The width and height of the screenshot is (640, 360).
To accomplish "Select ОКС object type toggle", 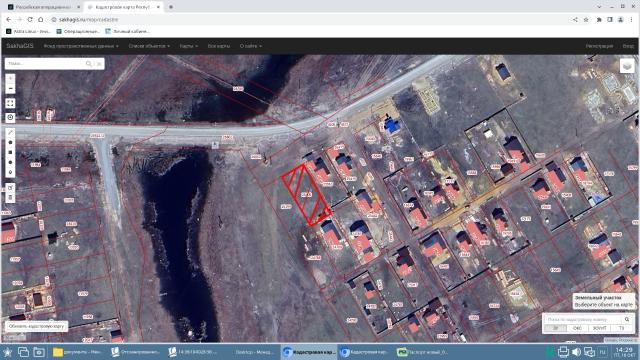I will 577,328.
